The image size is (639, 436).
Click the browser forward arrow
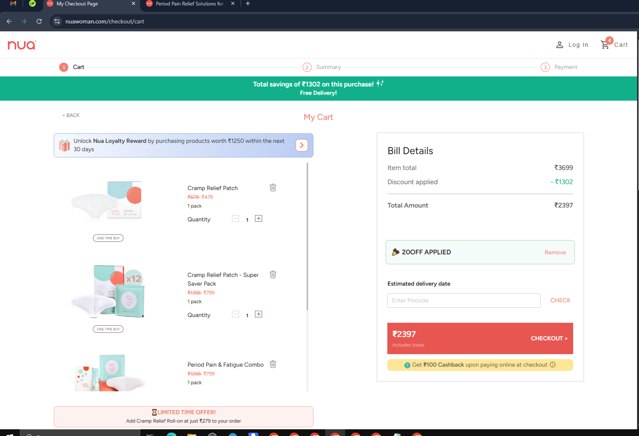(24, 21)
